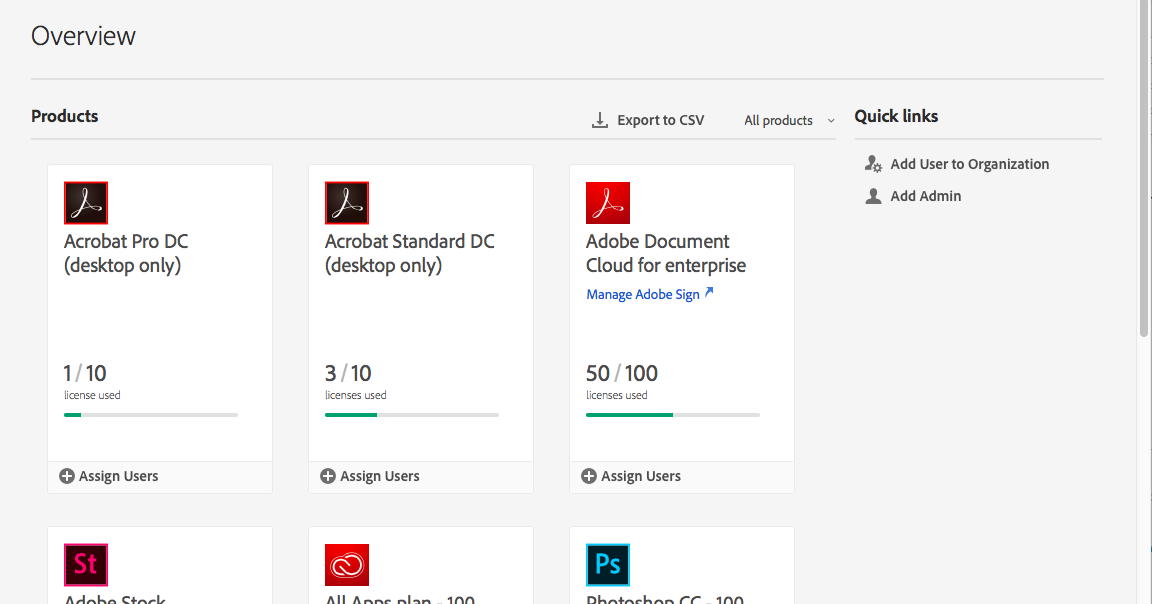Click the Acrobat Standard DC product icon
The width and height of the screenshot is (1152, 604).
click(x=347, y=203)
